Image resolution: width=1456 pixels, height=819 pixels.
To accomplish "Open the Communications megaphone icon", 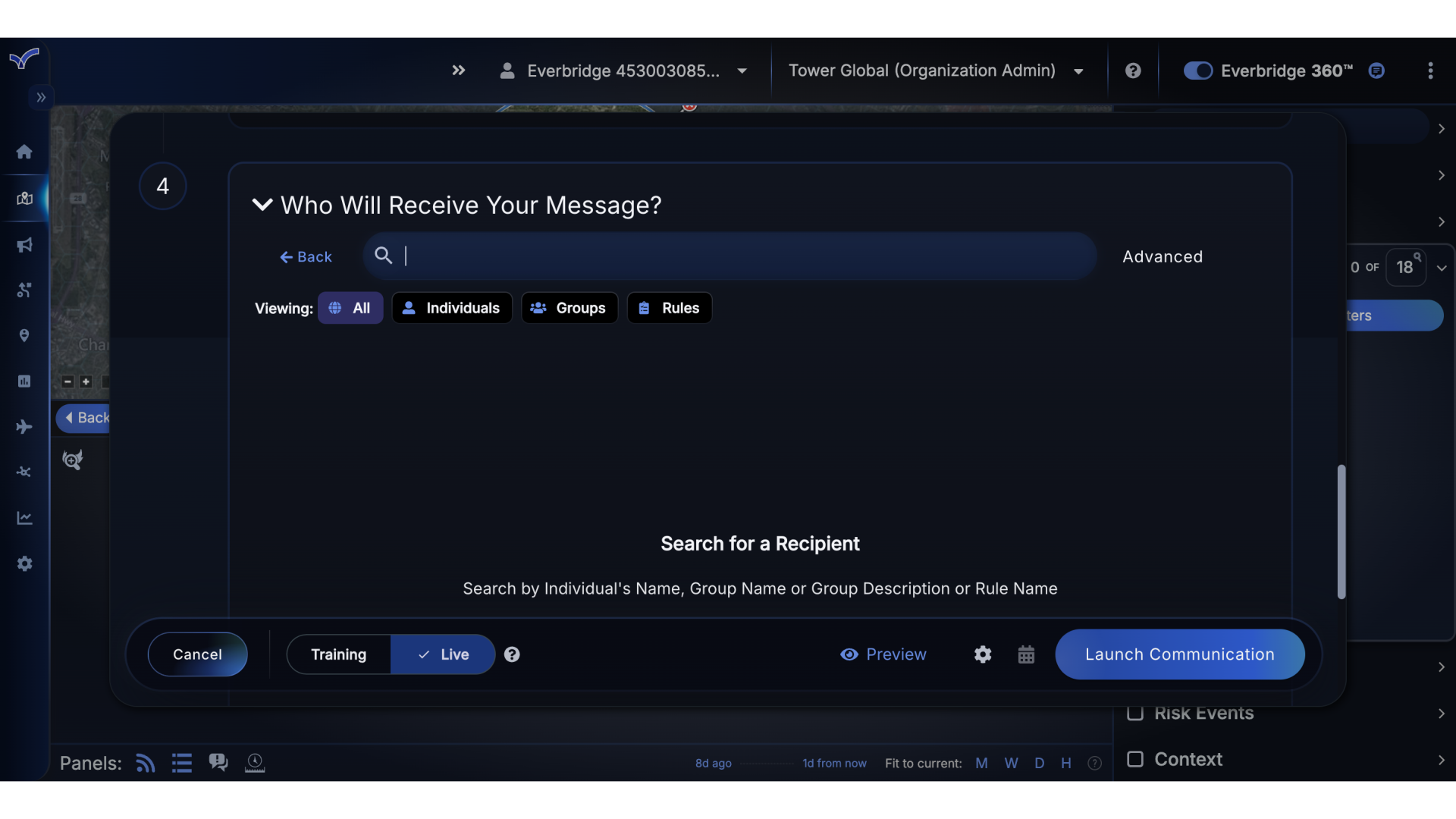I will [x=24, y=244].
